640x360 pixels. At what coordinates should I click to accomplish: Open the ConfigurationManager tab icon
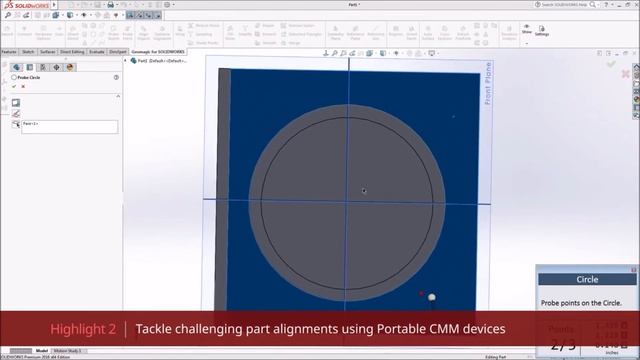pos(43,67)
